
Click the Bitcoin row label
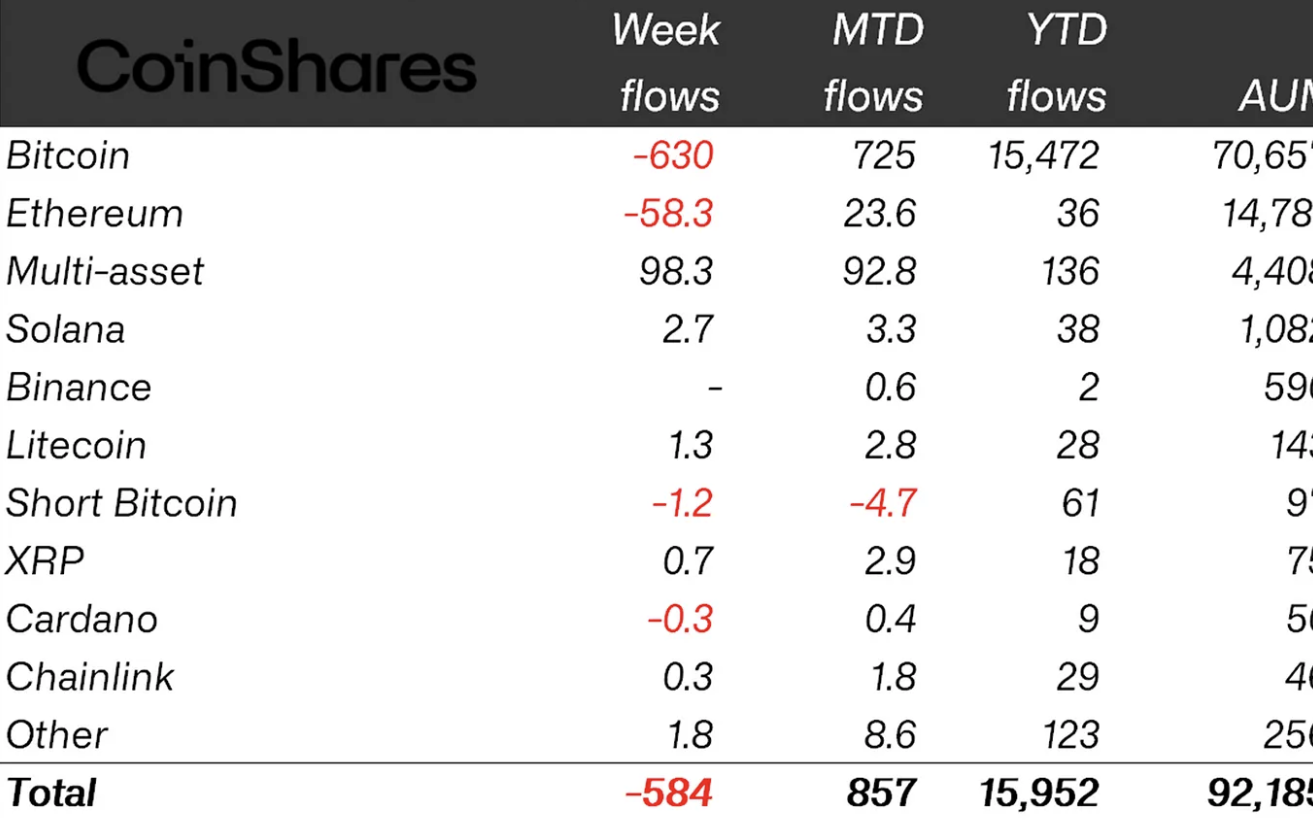(x=68, y=156)
